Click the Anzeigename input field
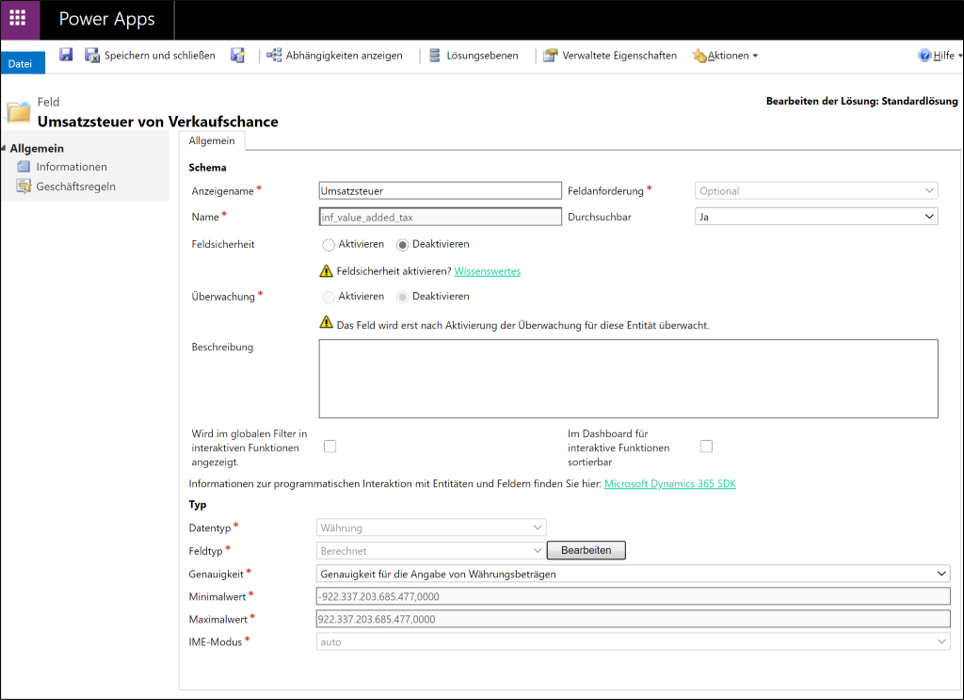 click(440, 191)
